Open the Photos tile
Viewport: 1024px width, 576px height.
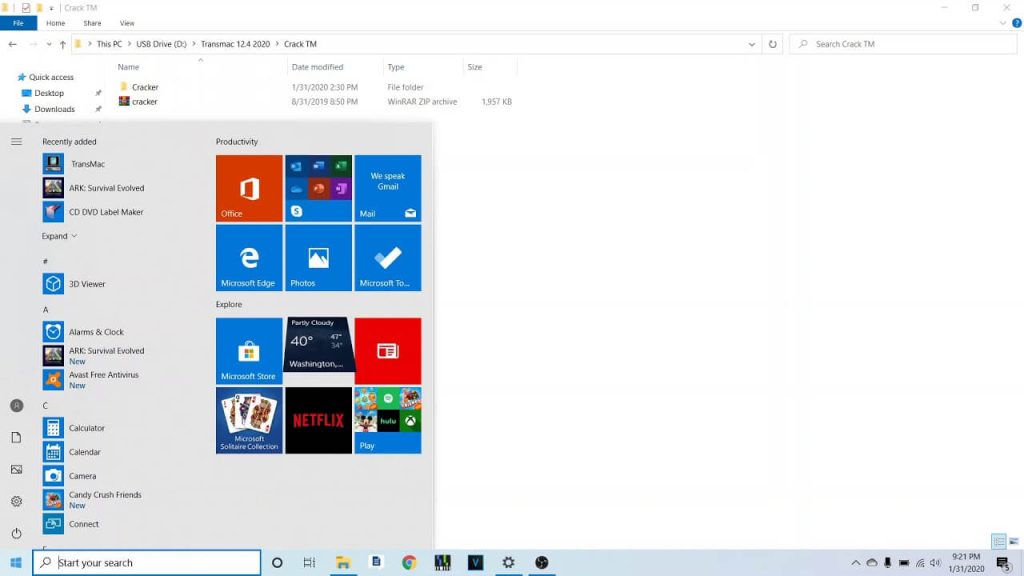319,258
